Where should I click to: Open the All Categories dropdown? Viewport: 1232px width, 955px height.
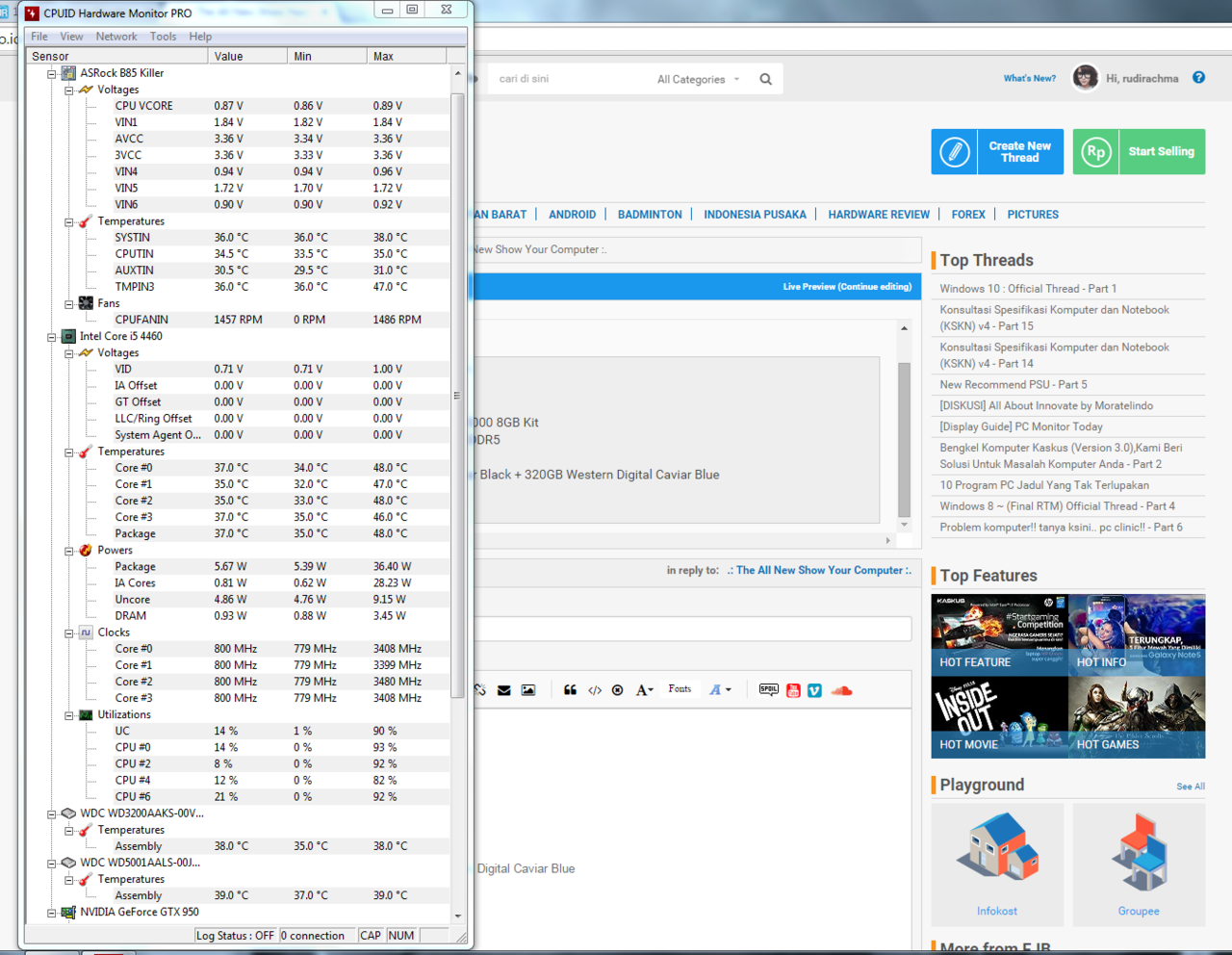699,79
